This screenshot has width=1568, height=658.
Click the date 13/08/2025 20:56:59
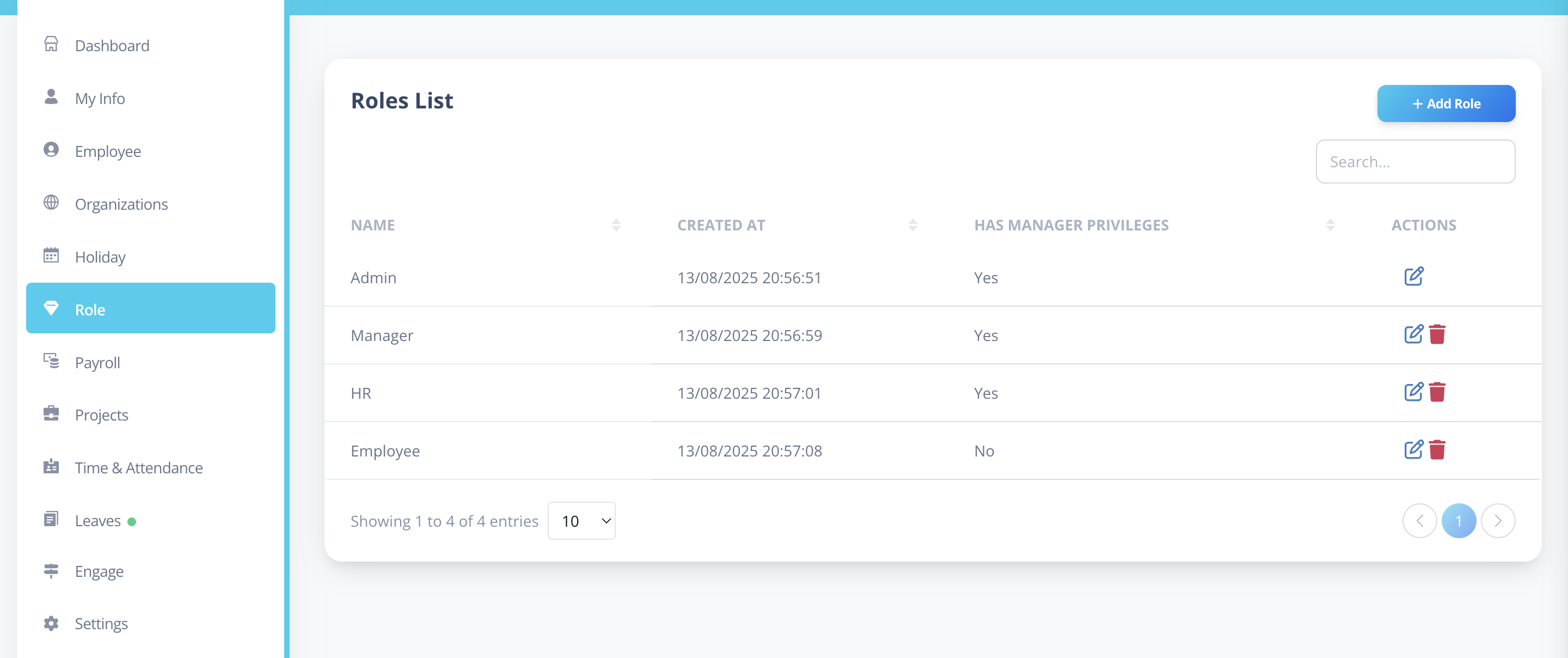[x=749, y=335]
